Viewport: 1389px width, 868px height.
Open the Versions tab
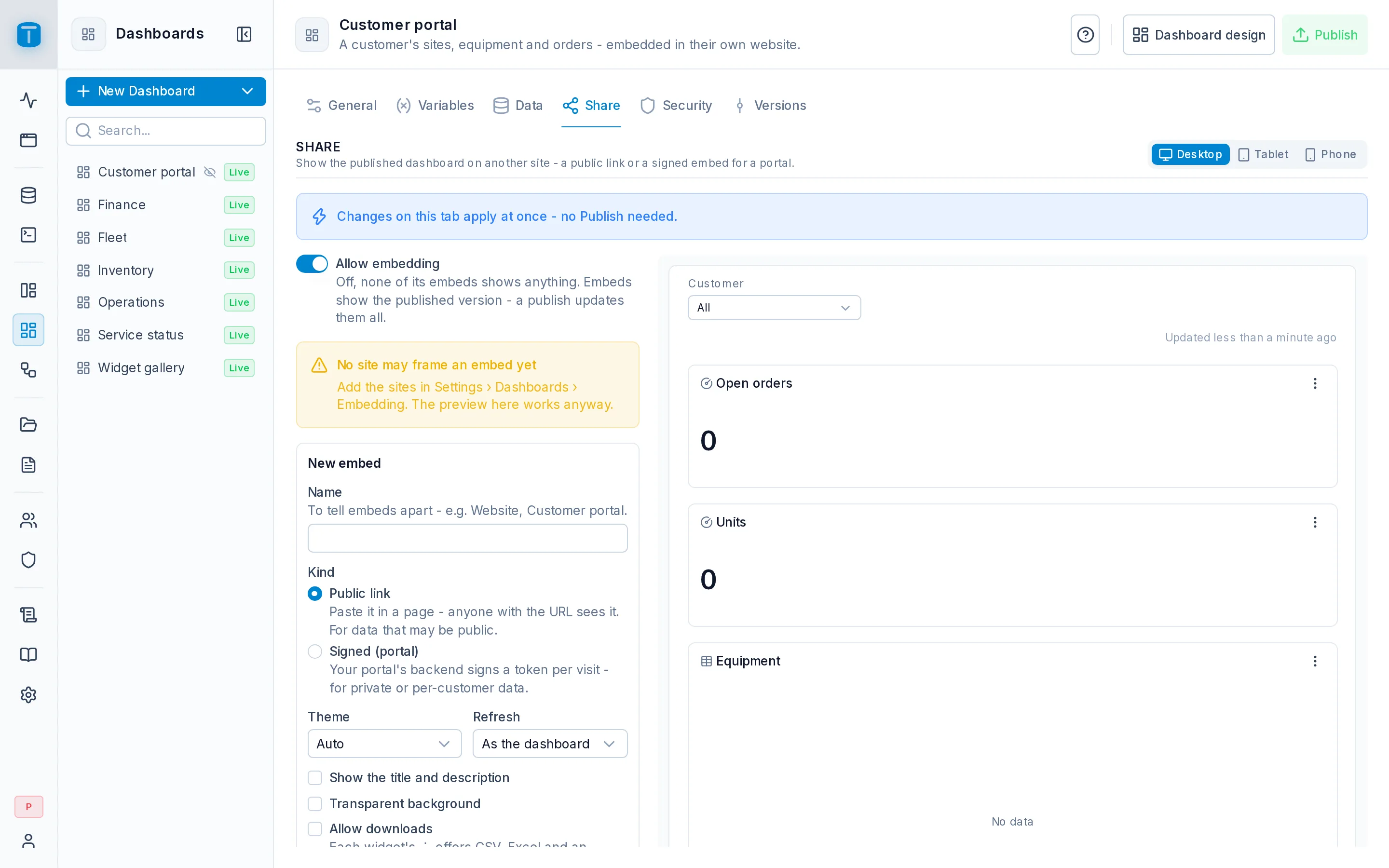pyautogui.click(x=770, y=106)
